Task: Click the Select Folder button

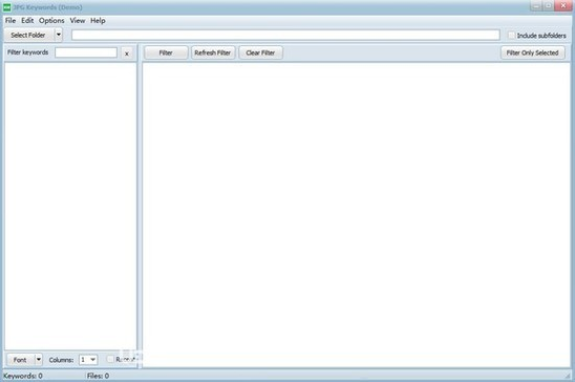Action: pyautogui.click(x=29, y=35)
